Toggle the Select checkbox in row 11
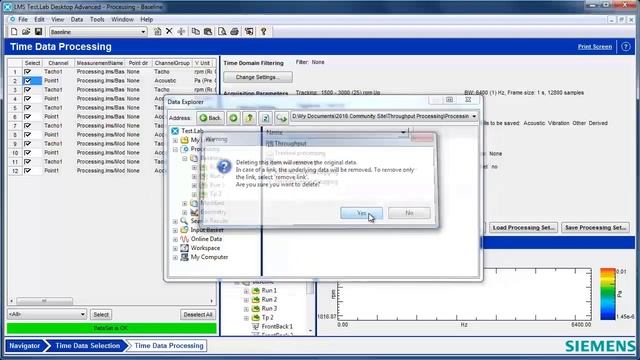Screen dimensions: 640x360 28,162
